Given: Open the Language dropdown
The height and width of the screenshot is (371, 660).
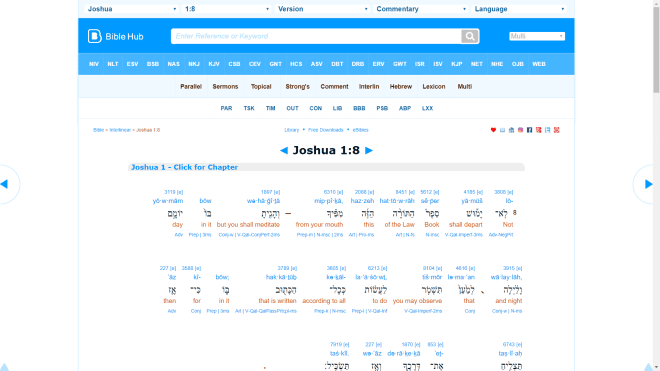Looking at the screenshot, I should (519, 9).
